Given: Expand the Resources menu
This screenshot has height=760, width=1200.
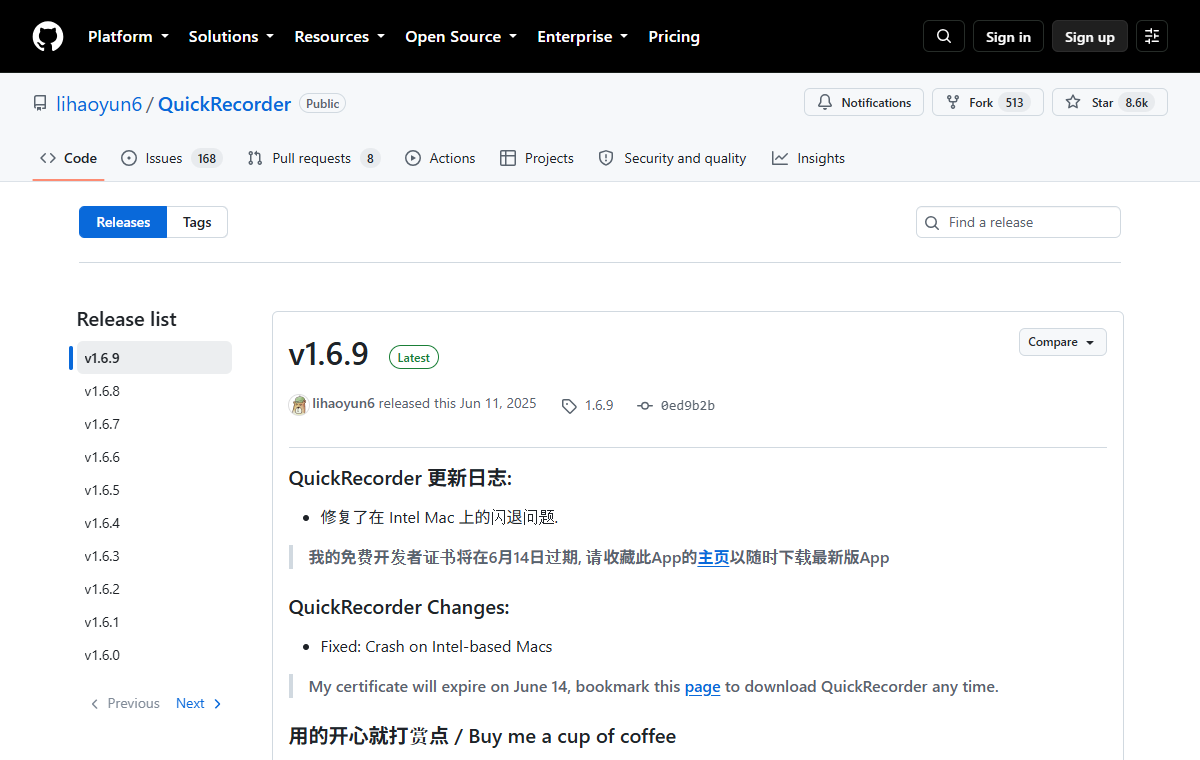Looking at the screenshot, I should click(339, 37).
